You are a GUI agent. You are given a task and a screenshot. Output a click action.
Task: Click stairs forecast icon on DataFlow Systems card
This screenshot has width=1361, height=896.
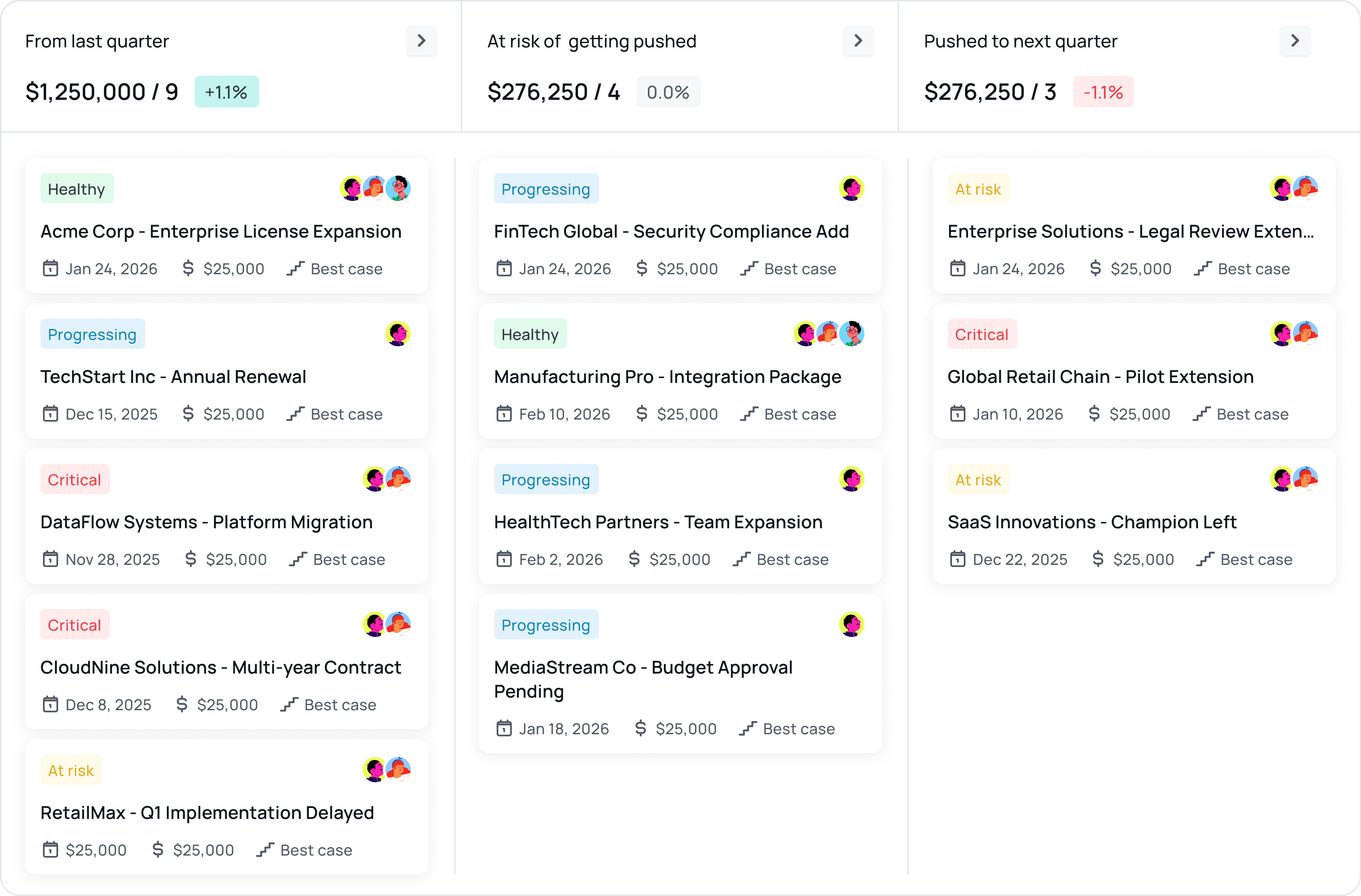click(298, 559)
